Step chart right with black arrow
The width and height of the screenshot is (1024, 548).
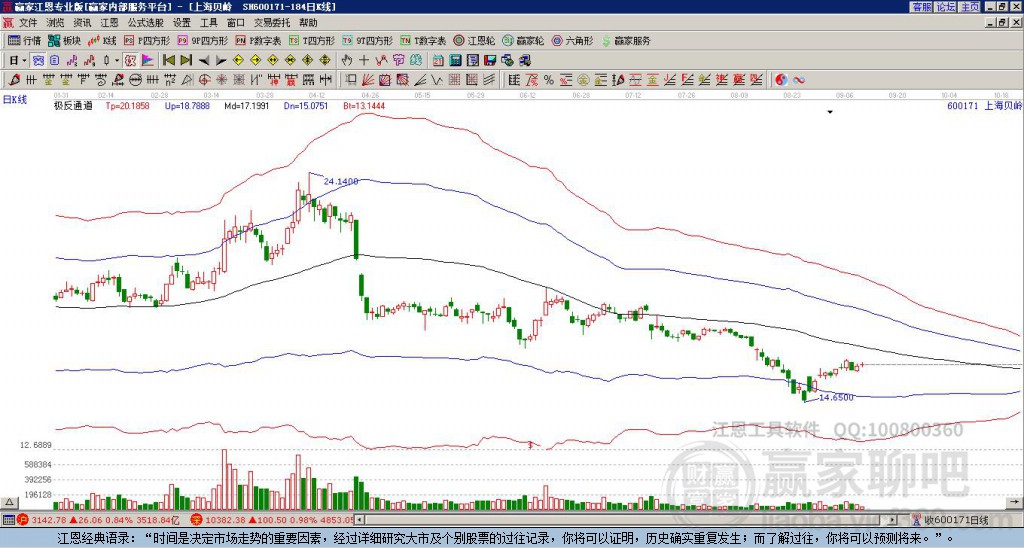coord(221,61)
